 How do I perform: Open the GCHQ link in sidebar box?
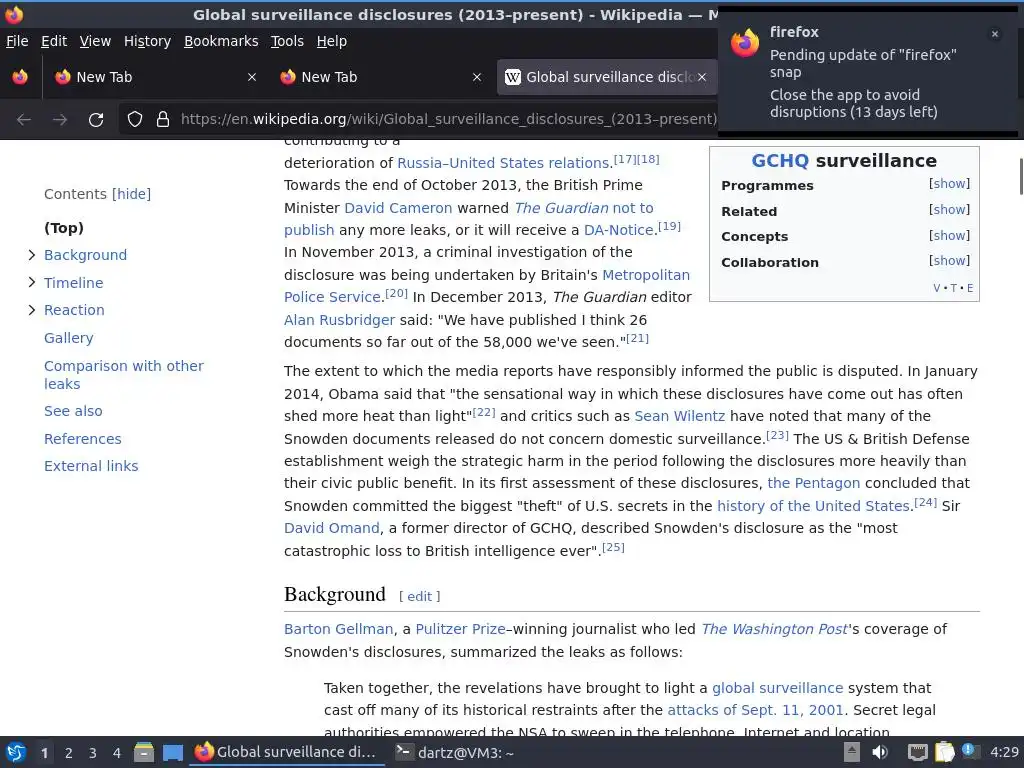click(780, 161)
